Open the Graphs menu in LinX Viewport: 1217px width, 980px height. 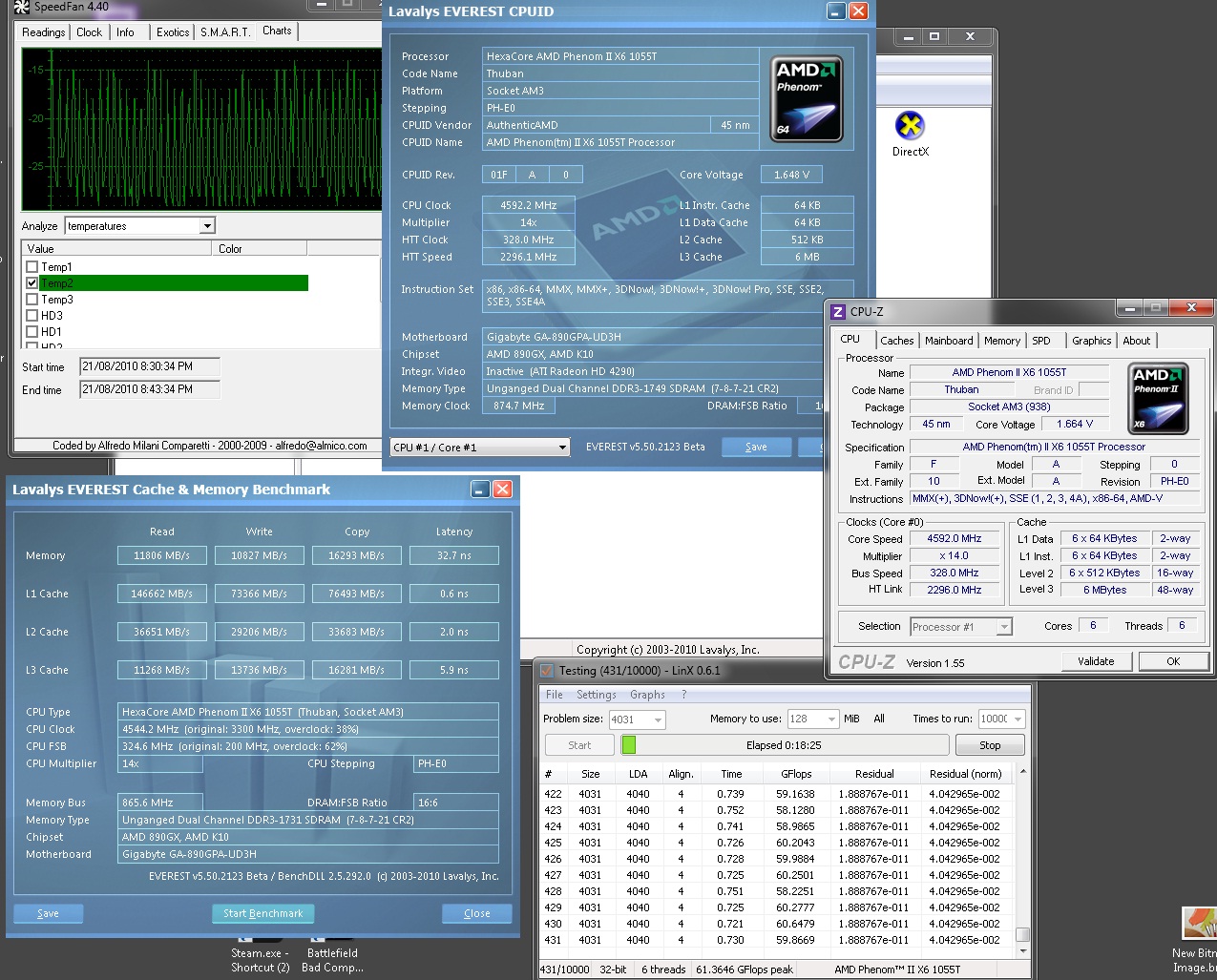[x=648, y=695]
